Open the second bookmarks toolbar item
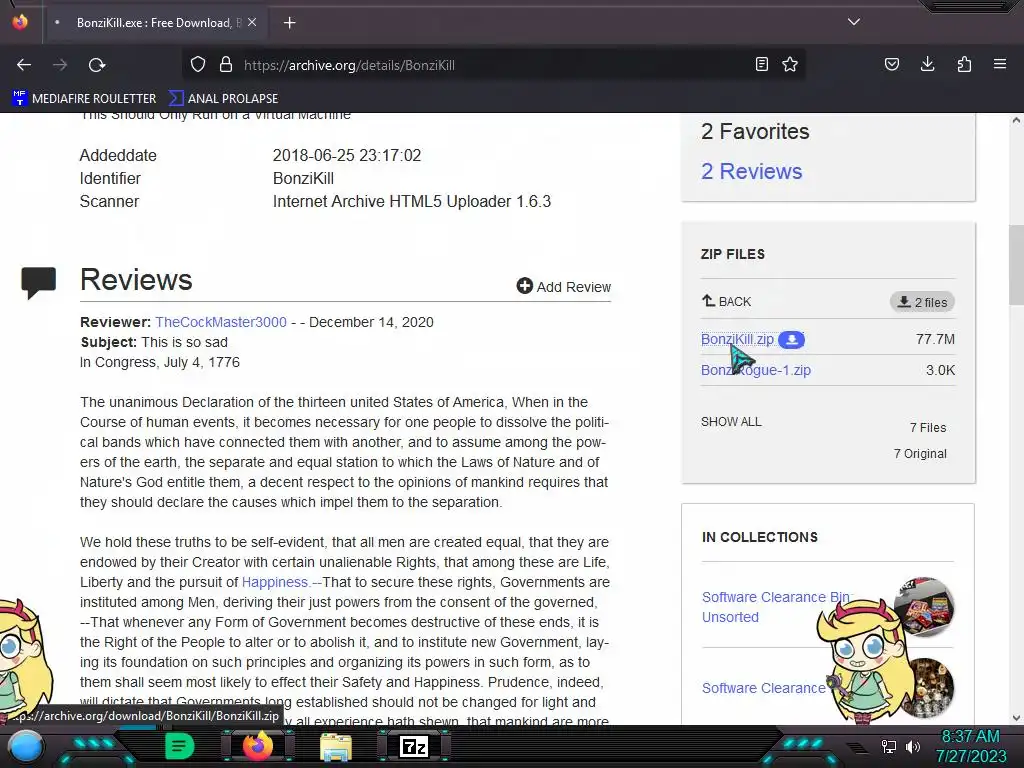Image resolution: width=1024 pixels, height=768 pixels. (223, 99)
